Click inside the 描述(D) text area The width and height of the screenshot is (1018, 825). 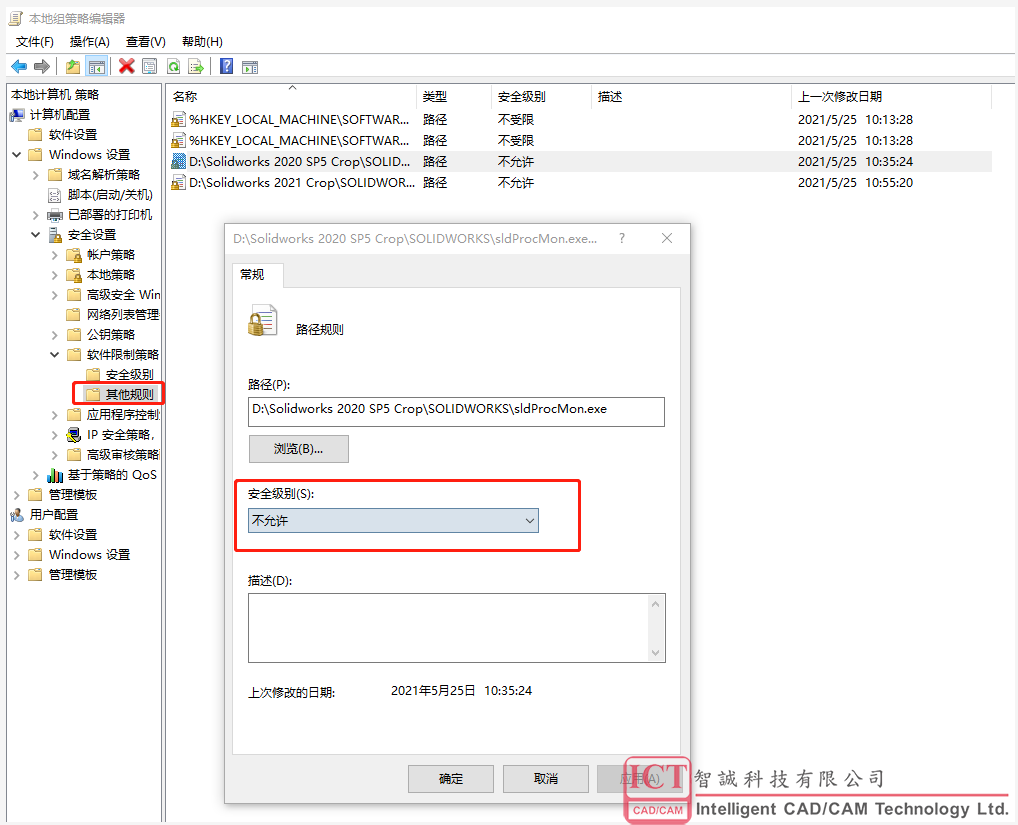(448, 628)
